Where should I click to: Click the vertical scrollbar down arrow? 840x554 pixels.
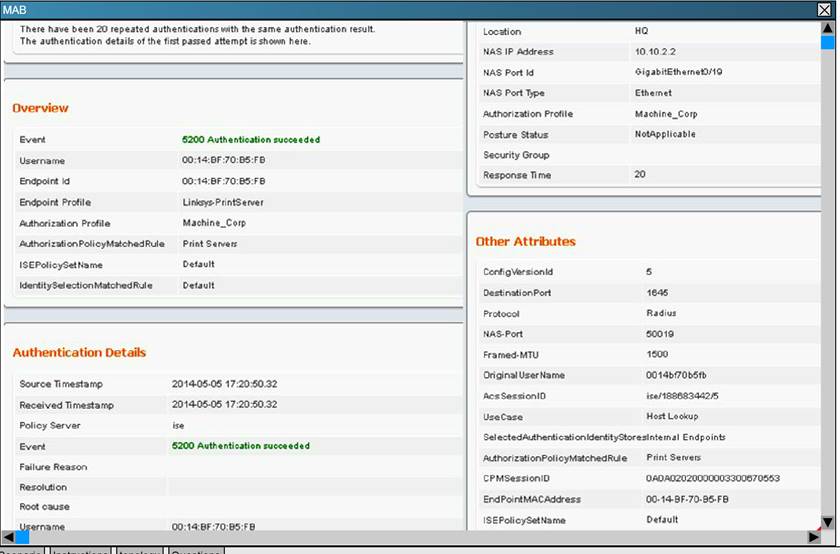827,522
